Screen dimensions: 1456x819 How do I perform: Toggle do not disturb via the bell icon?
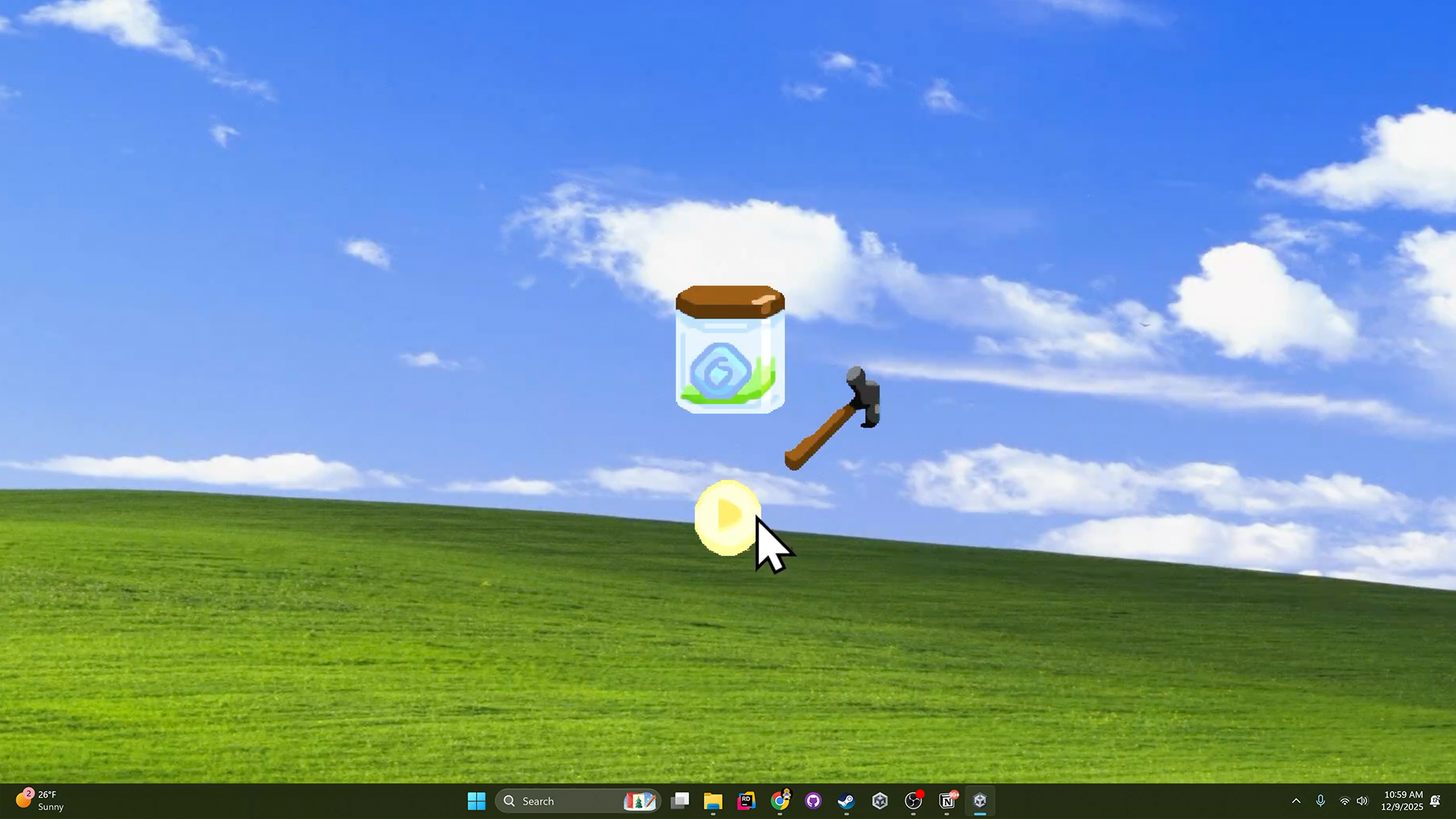pyautogui.click(x=1436, y=802)
